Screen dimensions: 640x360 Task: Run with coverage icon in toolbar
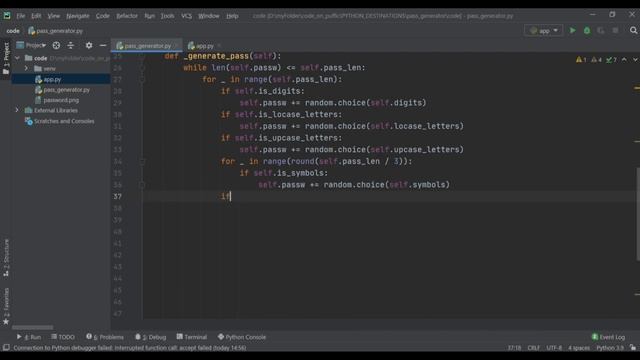601,31
